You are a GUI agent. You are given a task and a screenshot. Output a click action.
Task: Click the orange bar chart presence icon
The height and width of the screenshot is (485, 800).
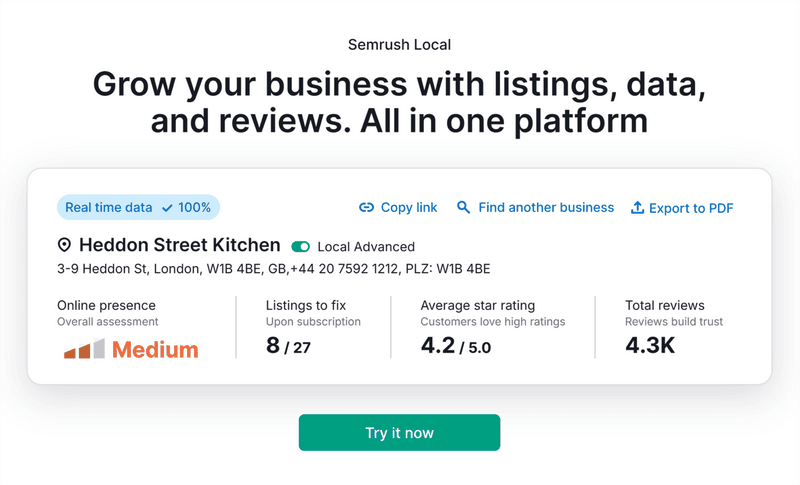(x=84, y=349)
